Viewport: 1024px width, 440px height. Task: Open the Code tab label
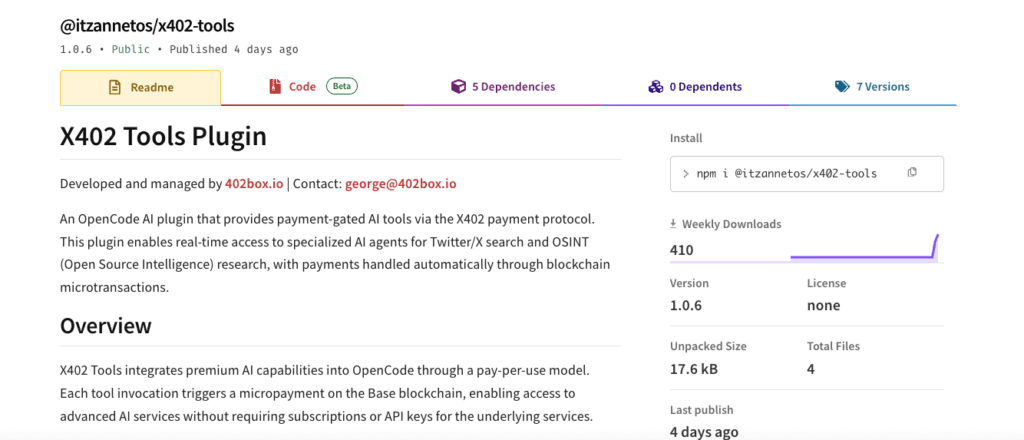302,87
